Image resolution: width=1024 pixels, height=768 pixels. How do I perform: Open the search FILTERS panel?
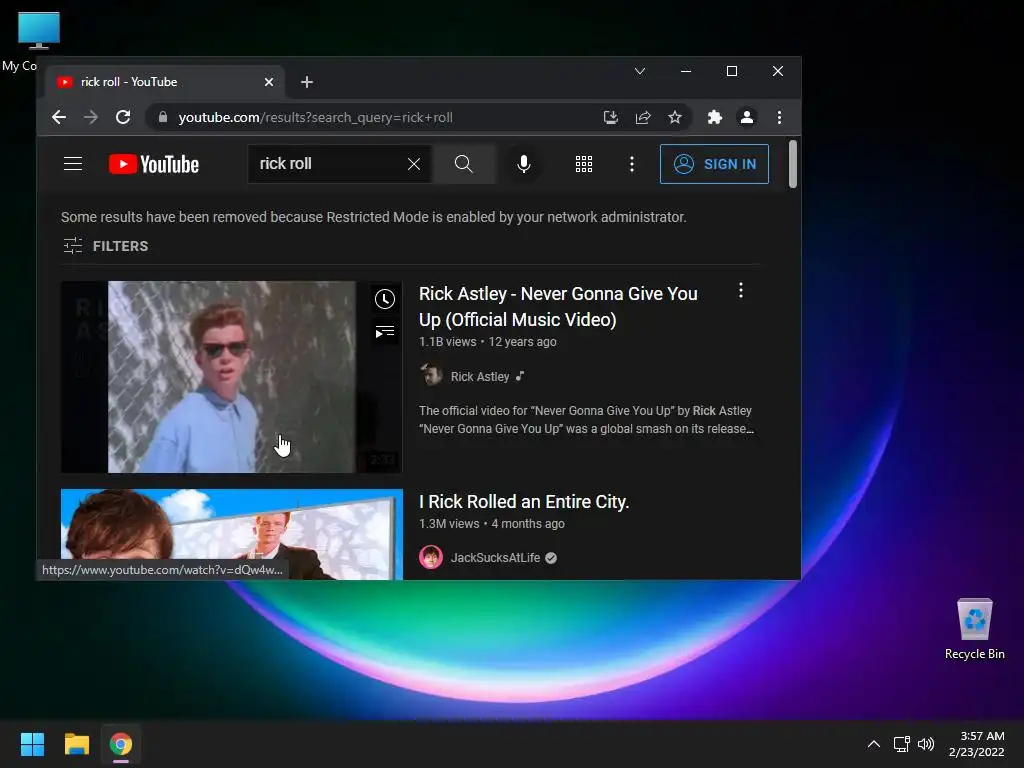106,246
